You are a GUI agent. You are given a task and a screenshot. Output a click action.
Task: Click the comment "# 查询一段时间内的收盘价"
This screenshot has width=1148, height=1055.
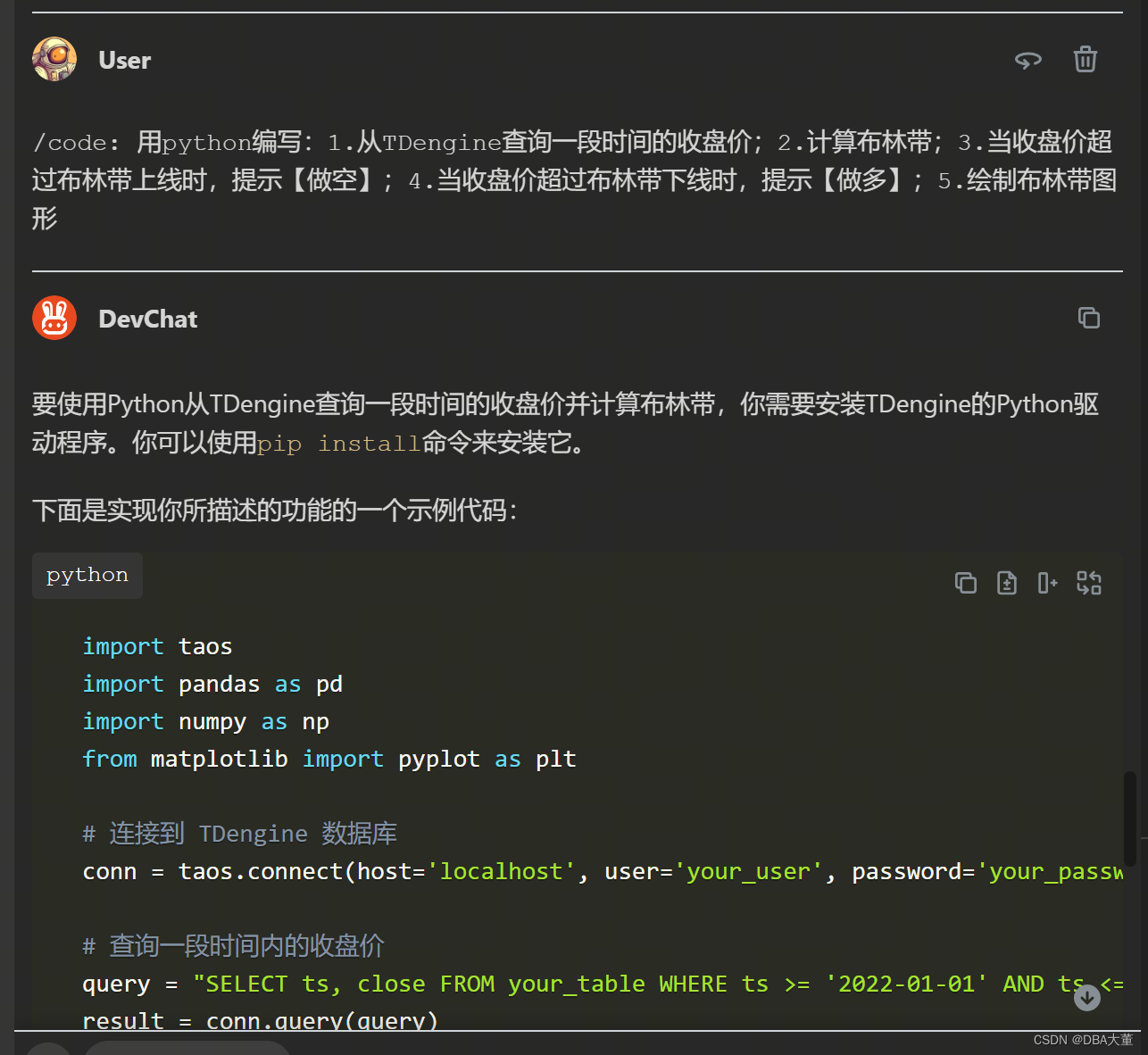tap(233, 946)
